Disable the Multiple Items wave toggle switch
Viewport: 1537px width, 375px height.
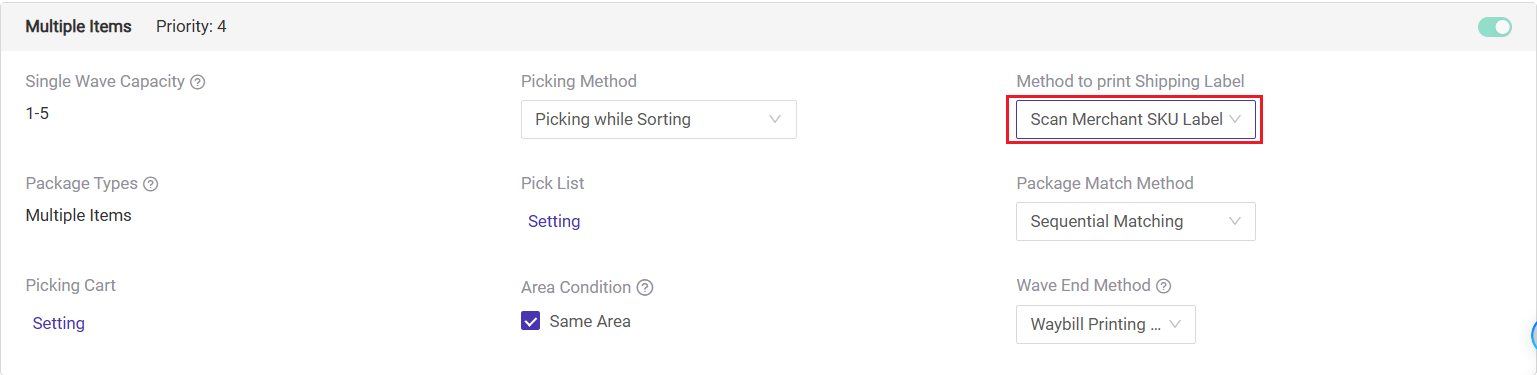[x=1495, y=27]
